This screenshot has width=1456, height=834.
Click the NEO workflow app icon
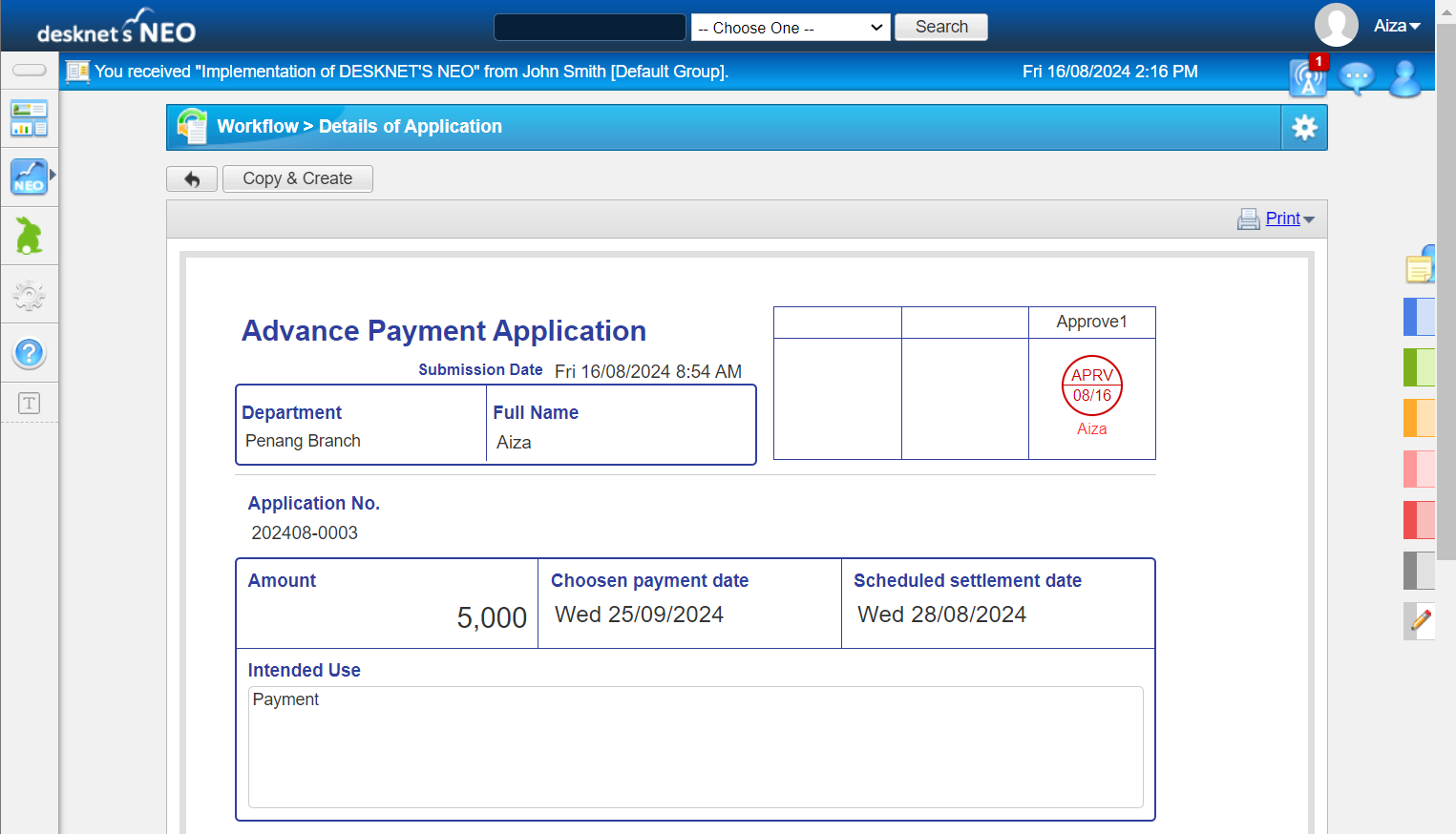click(x=29, y=177)
